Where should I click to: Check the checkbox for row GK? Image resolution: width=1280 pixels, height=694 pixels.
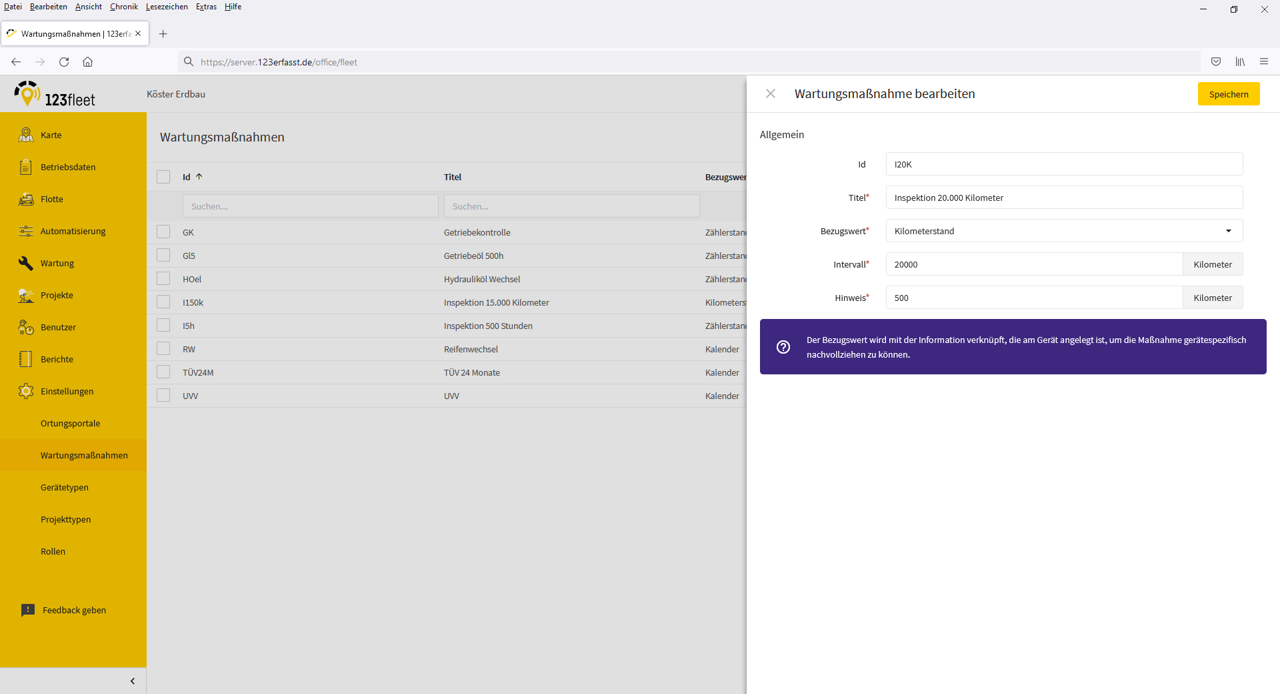(x=163, y=232)
